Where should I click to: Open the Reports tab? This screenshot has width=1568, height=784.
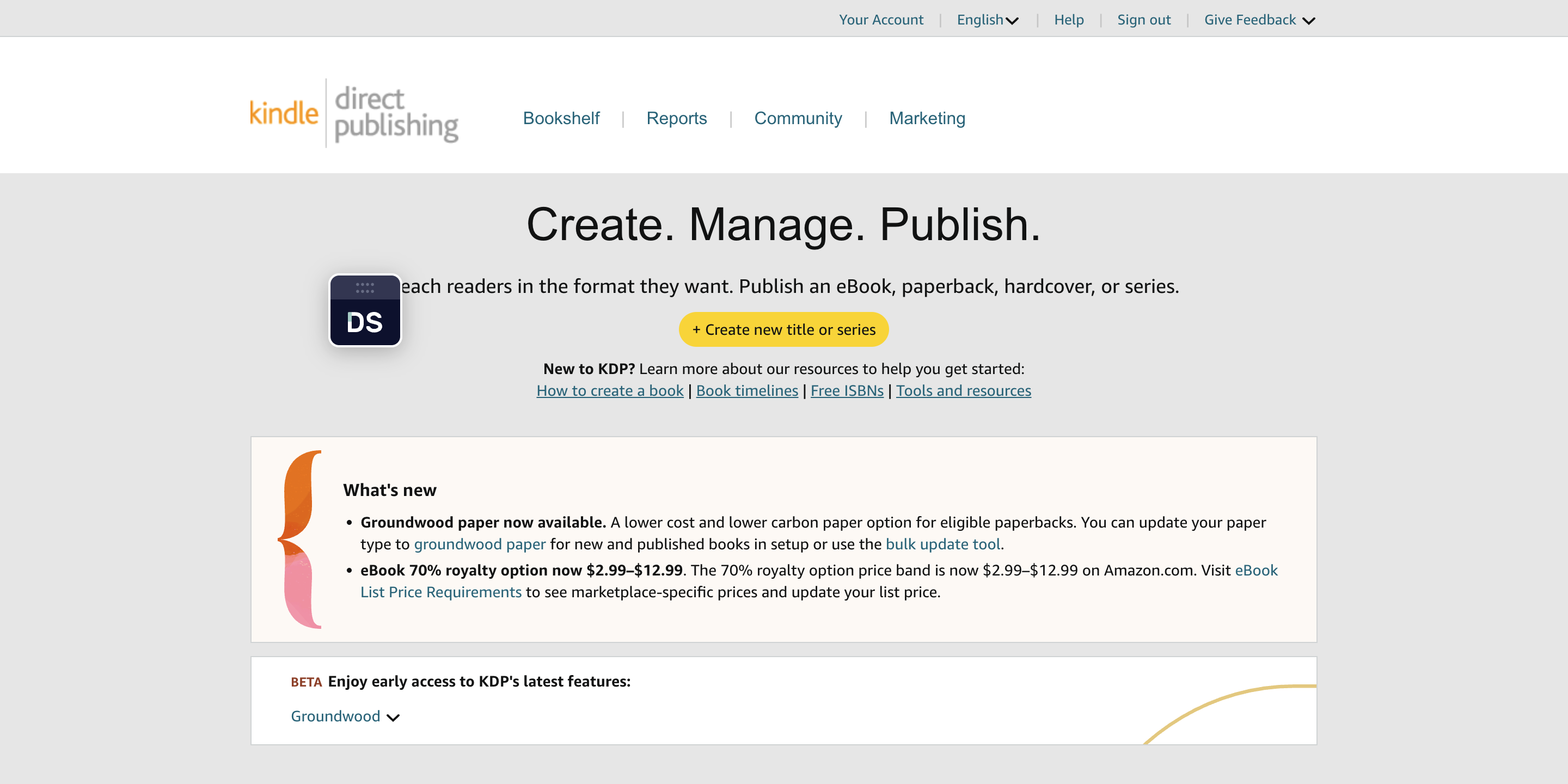pyautogui.click(x=676, y=118)
